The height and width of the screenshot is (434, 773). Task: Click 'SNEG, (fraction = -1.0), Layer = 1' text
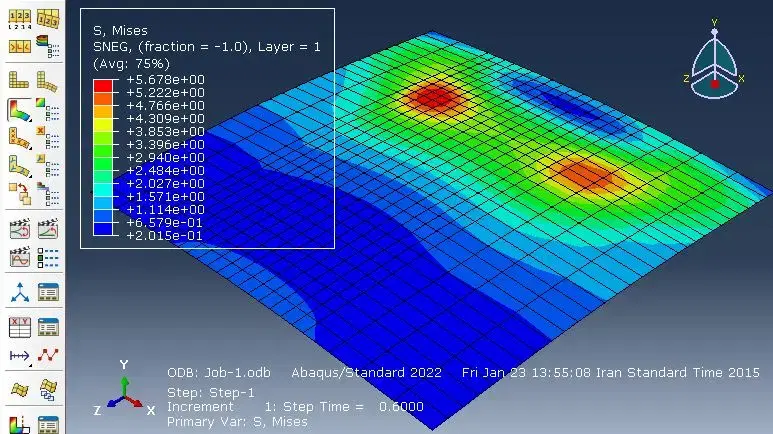click(x=207, y=47)
